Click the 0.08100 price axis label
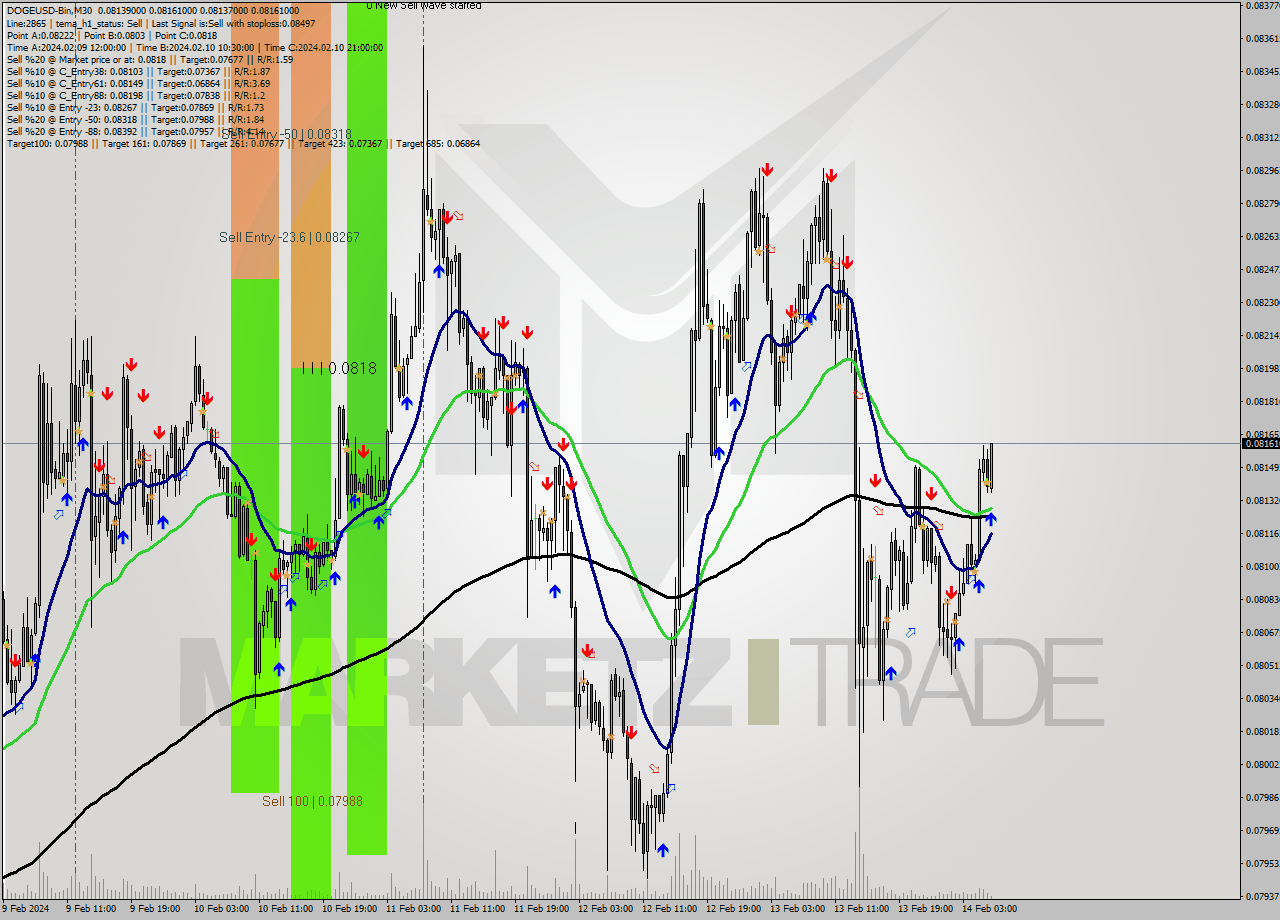The height and width of the screenshot is (920, 1280). (1264, 566)
